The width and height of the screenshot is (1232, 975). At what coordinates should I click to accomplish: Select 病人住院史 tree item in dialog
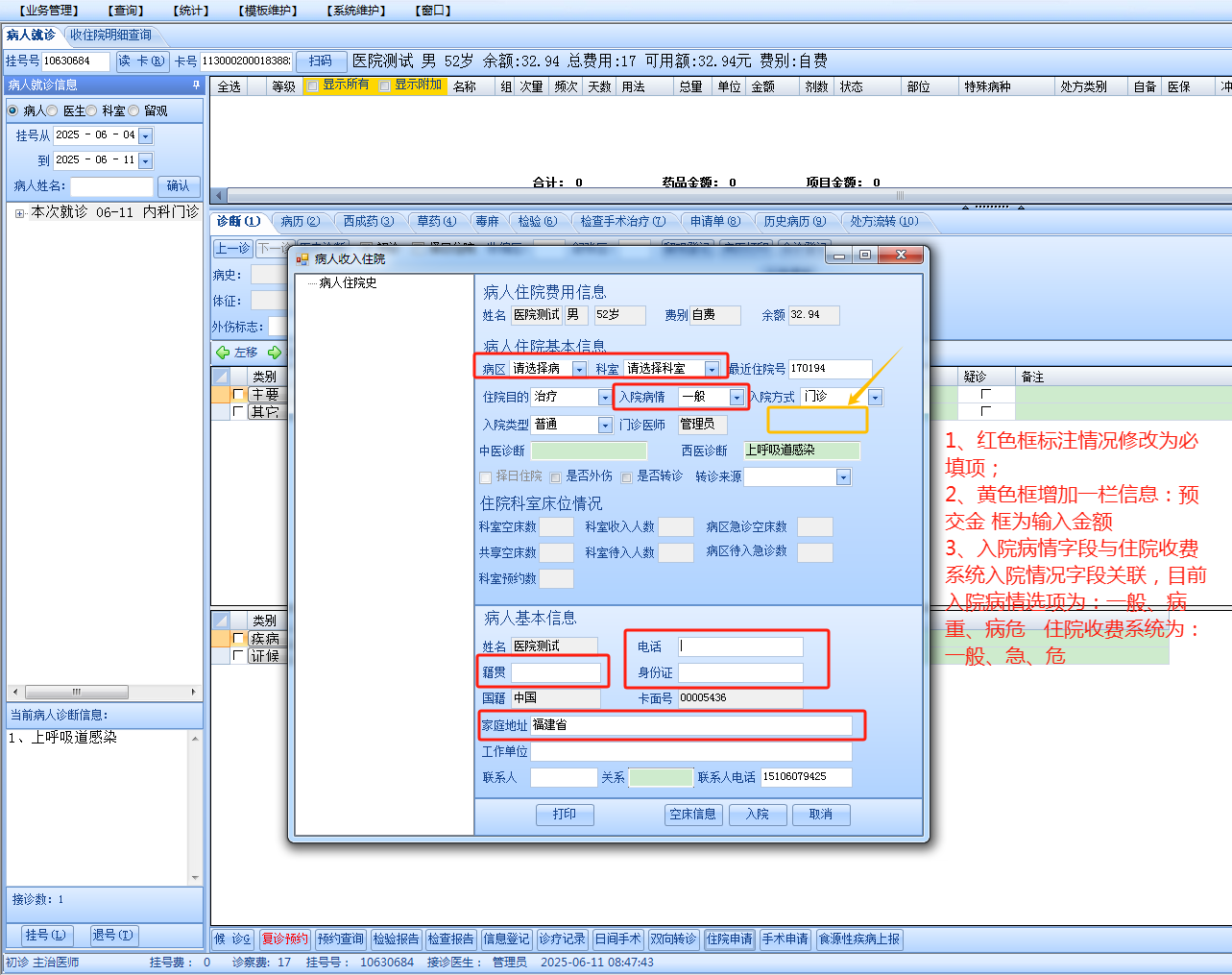(348, 283)
